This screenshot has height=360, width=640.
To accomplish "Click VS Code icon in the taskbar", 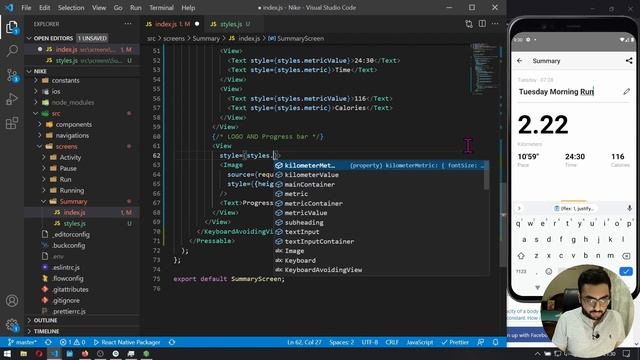I will click(x=54, y=353).
